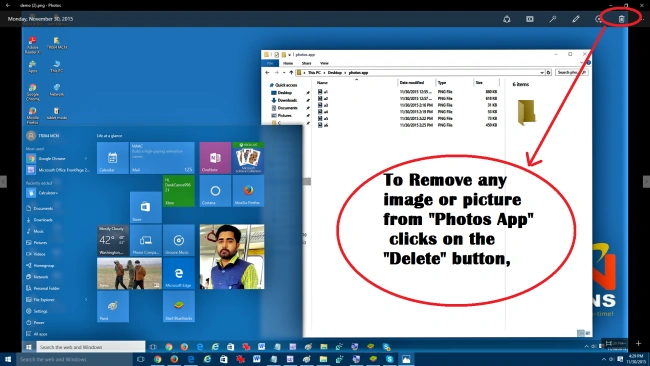Click Up arrow in pictured File Explorer
Viewport: 650px width, 366px height.
point(291,73)
